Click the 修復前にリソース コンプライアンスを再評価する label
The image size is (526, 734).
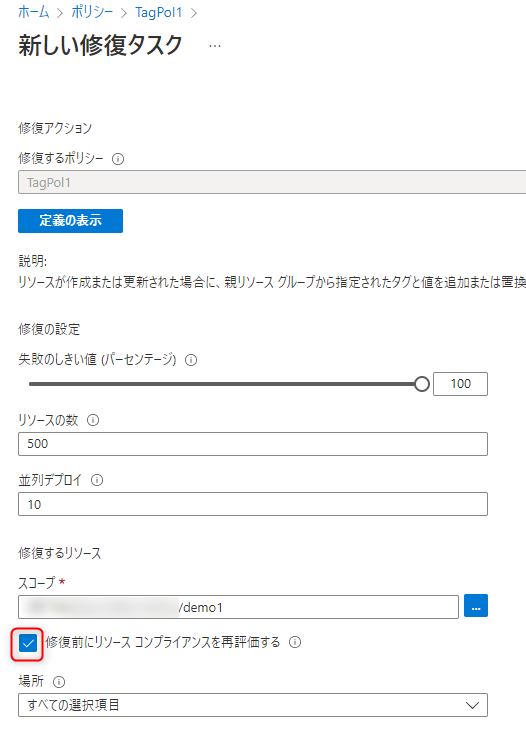point(163,642)
